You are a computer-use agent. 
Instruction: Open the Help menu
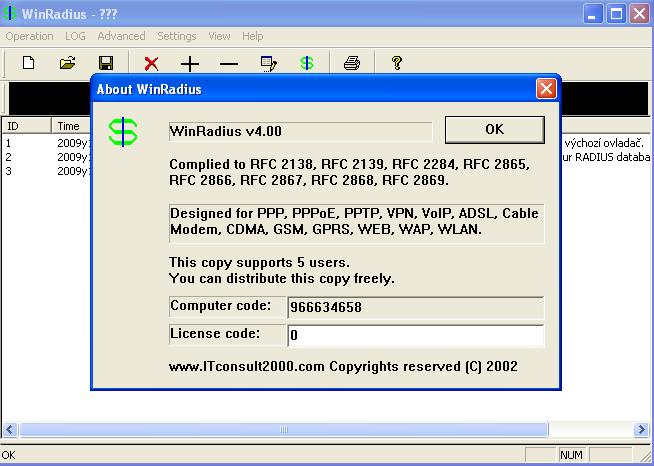(252, 36)
